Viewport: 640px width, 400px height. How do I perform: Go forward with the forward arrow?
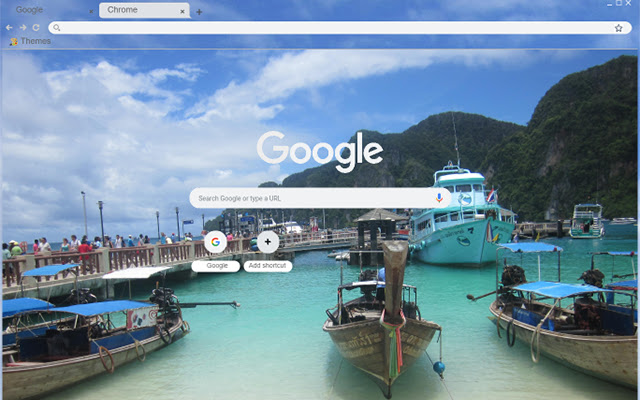coord(23,27)
